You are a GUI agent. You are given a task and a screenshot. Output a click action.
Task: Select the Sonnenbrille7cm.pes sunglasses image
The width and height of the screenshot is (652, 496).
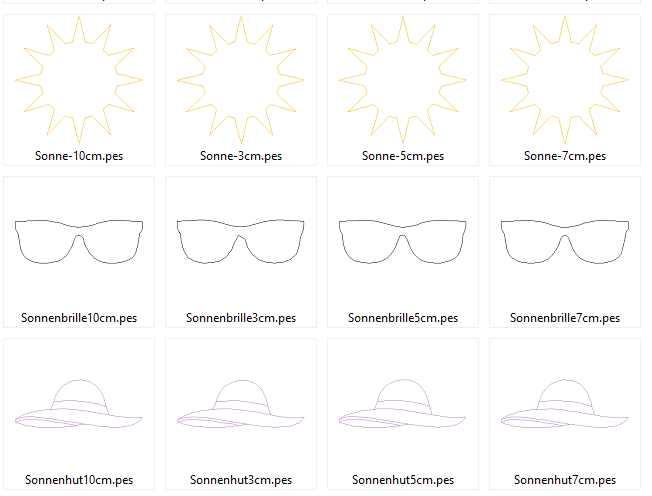coord(565,242)
